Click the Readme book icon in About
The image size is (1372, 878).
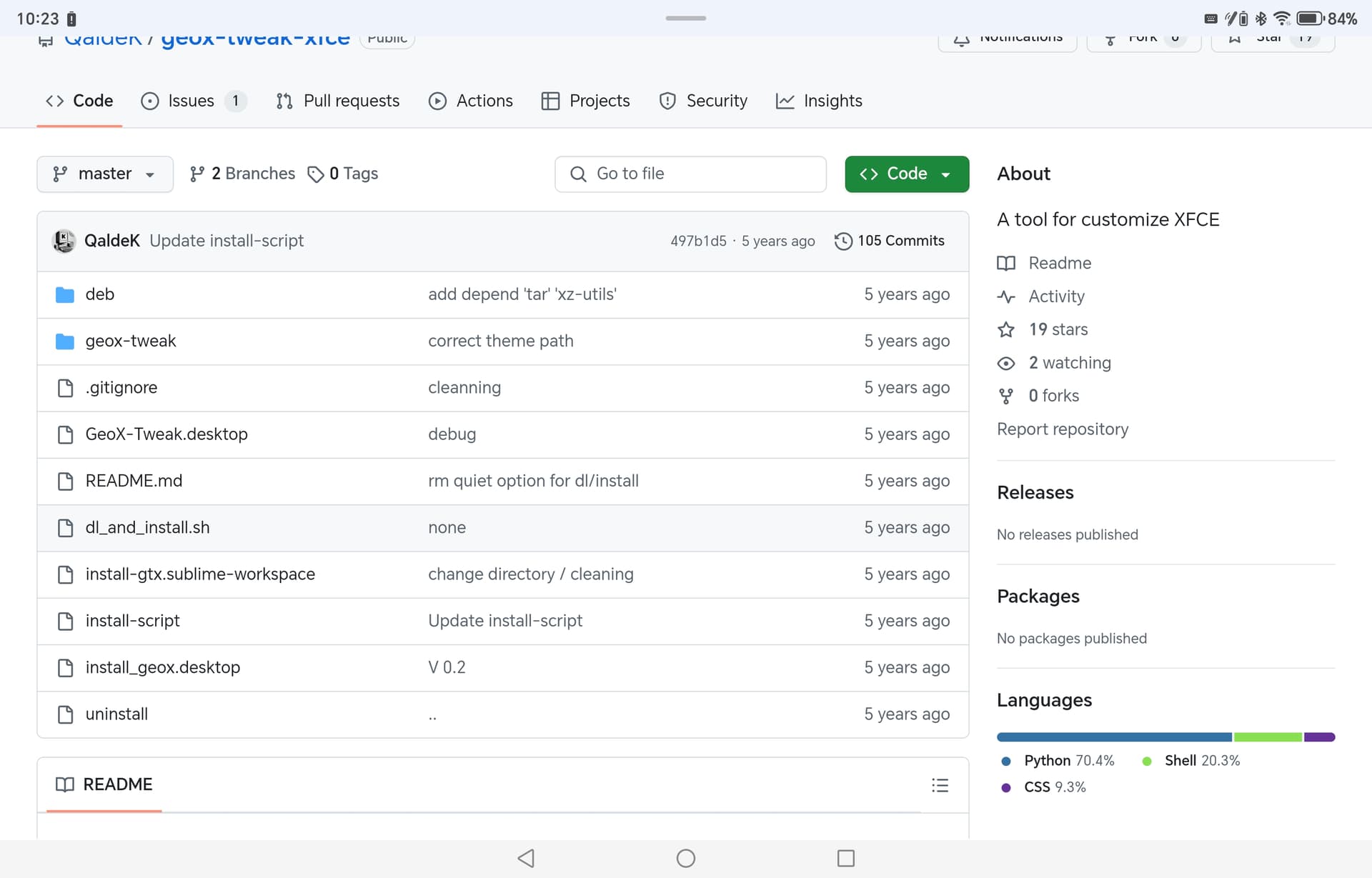click(1006, 264)
